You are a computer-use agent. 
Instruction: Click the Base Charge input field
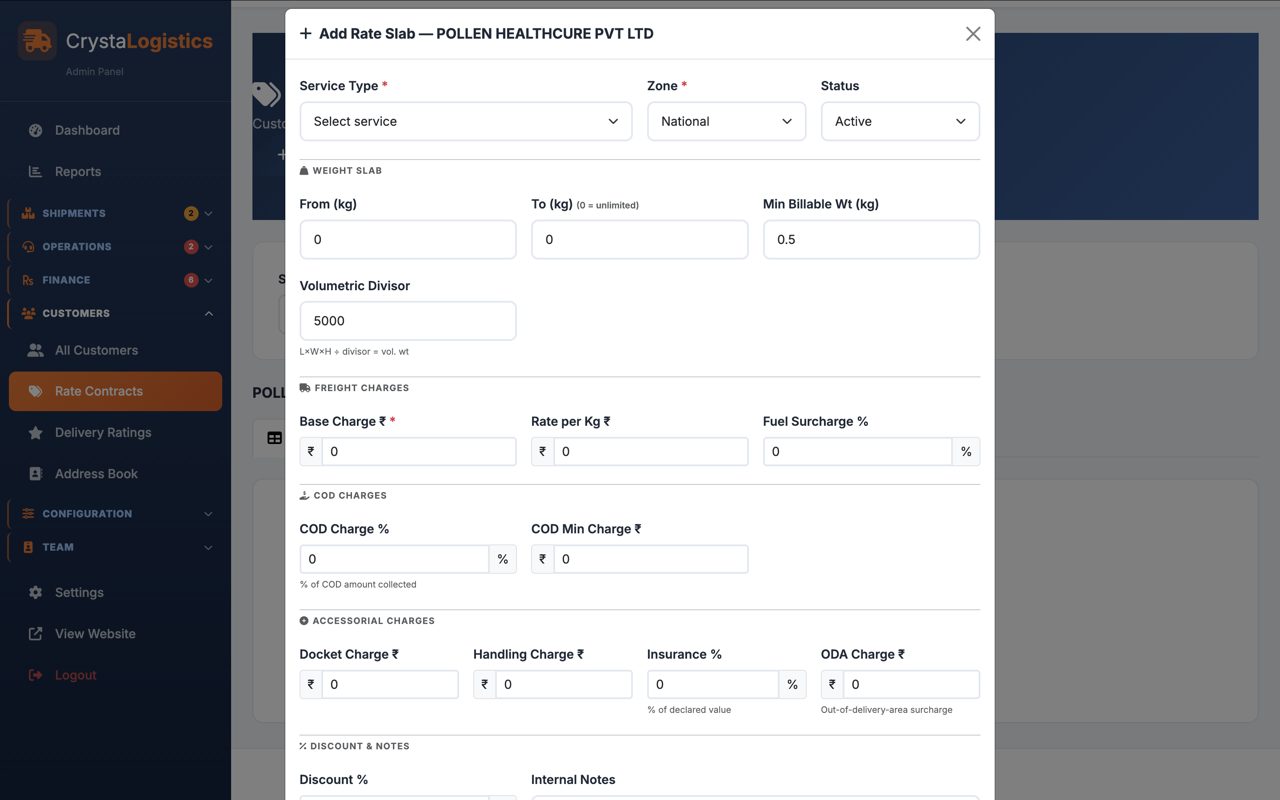(x=419, y=452)
